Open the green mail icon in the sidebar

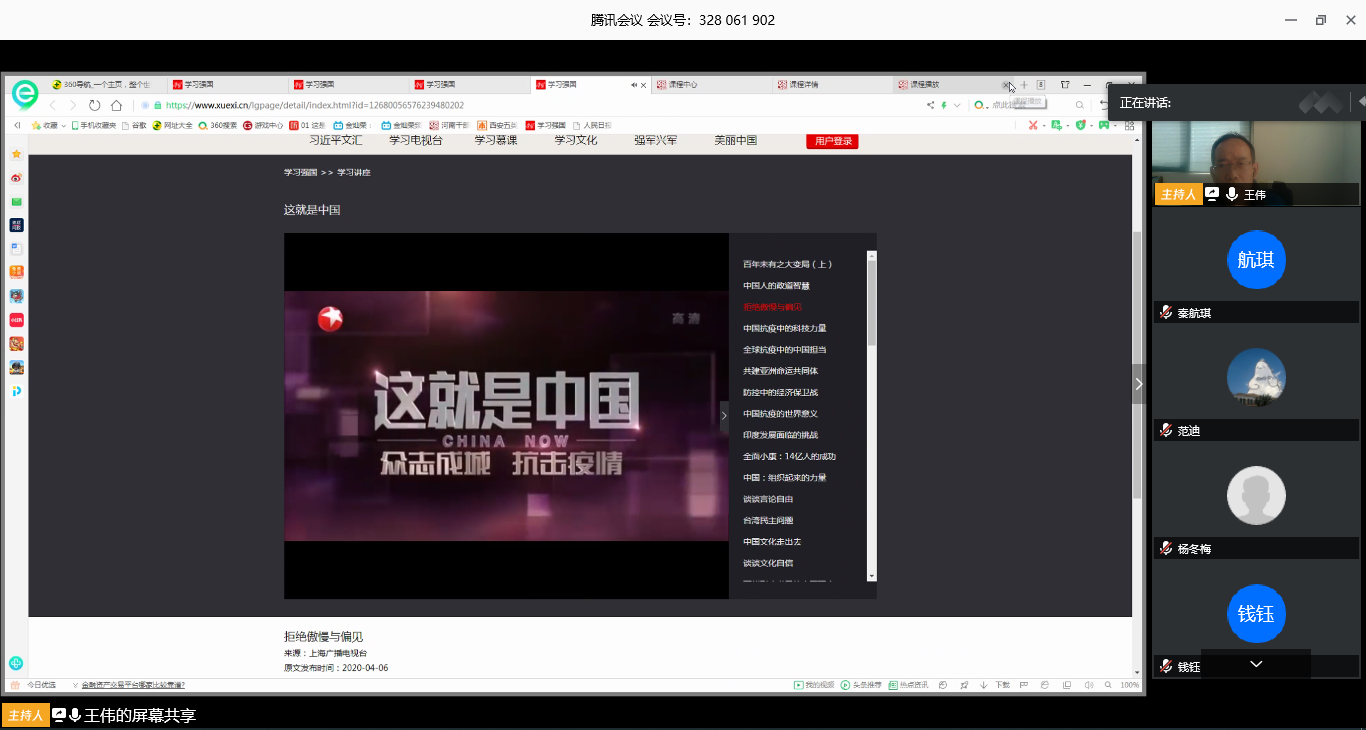click(16, 201)
